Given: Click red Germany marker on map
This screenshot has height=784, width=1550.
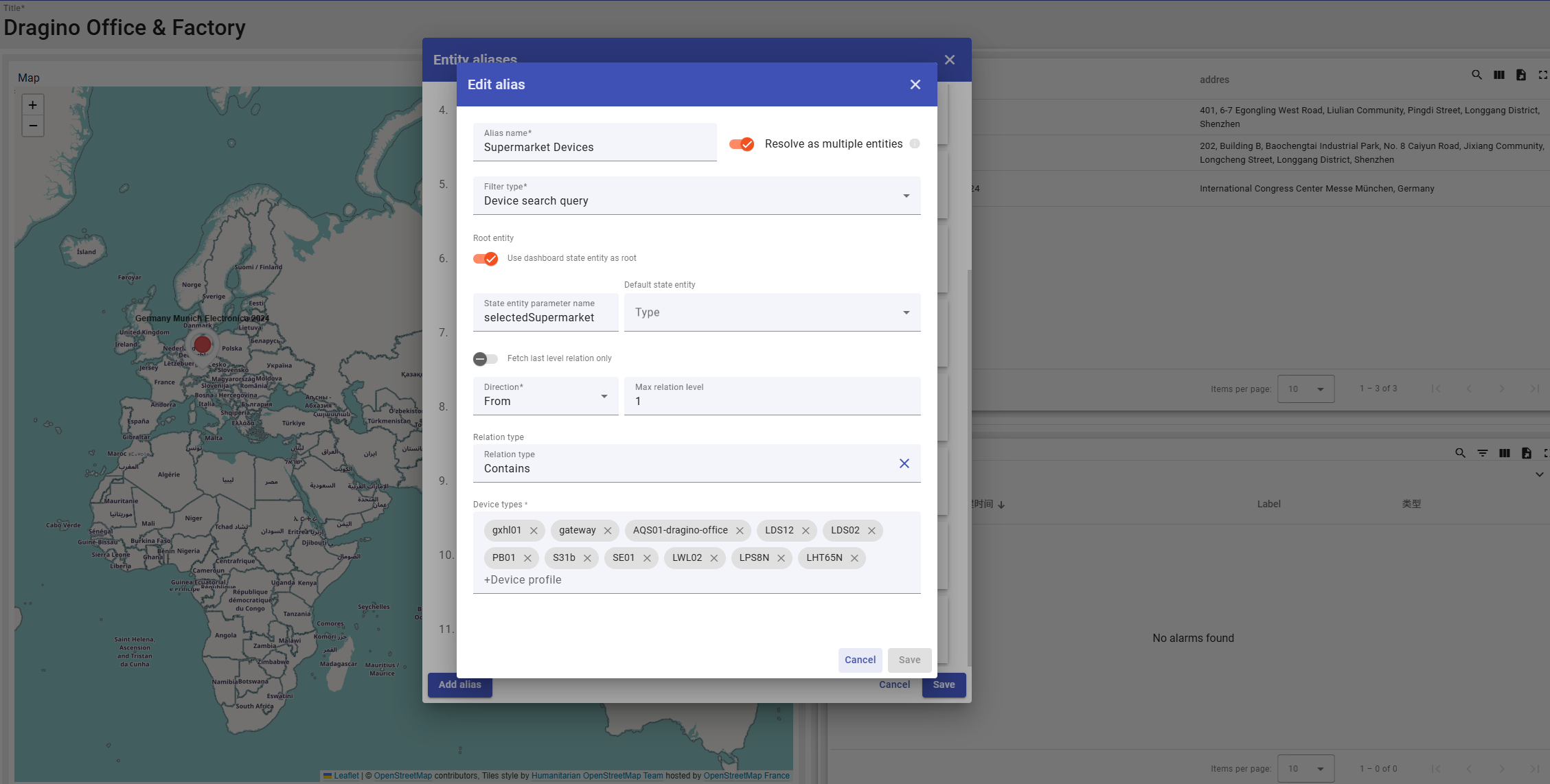Looking at the screenshot, I should point(203,344).
